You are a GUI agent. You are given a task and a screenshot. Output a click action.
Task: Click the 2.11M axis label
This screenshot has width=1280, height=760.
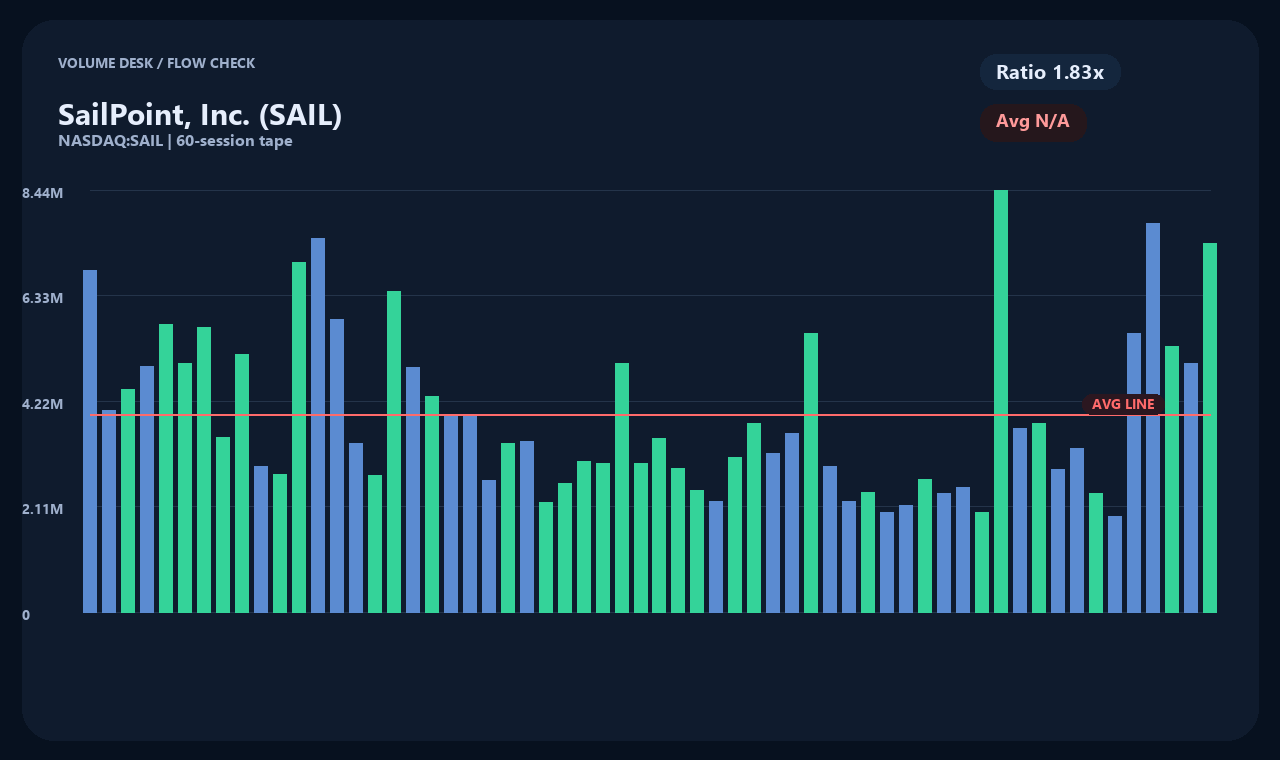point(43,509)
